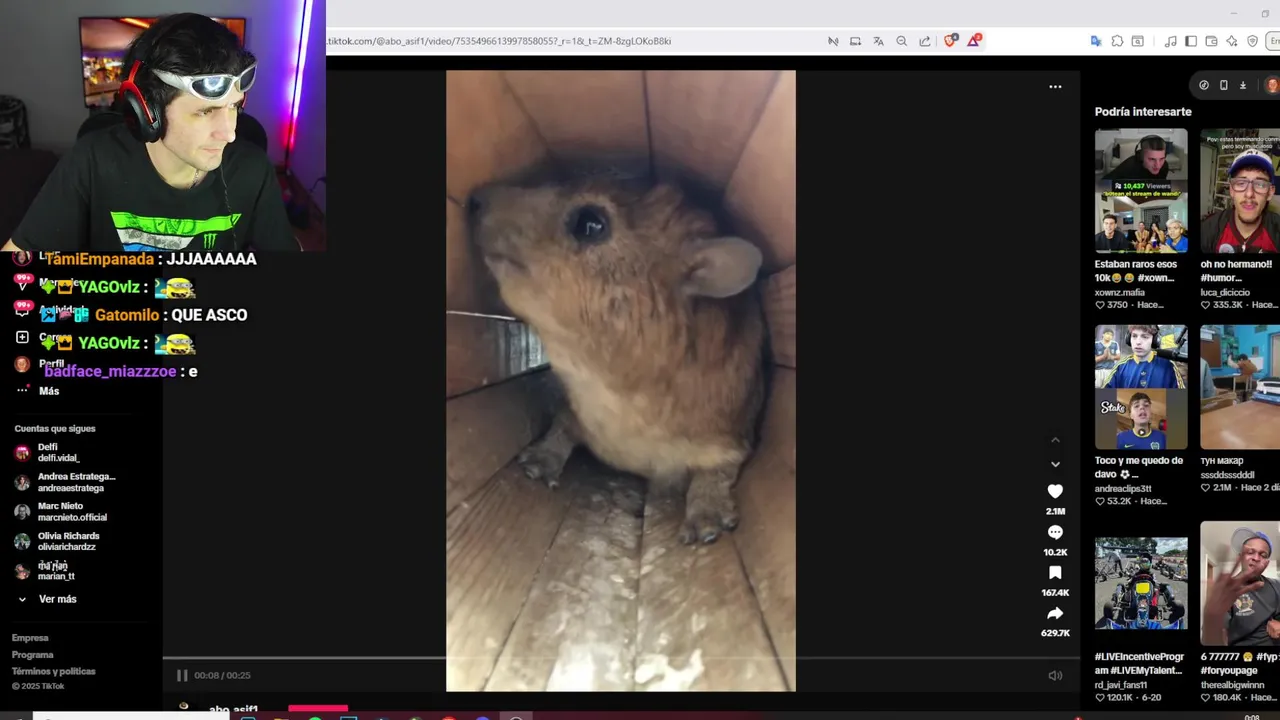Click the '© 2025 TikTok' footer text
This screenshot has width=1280, height=720.
click(38, 686)
